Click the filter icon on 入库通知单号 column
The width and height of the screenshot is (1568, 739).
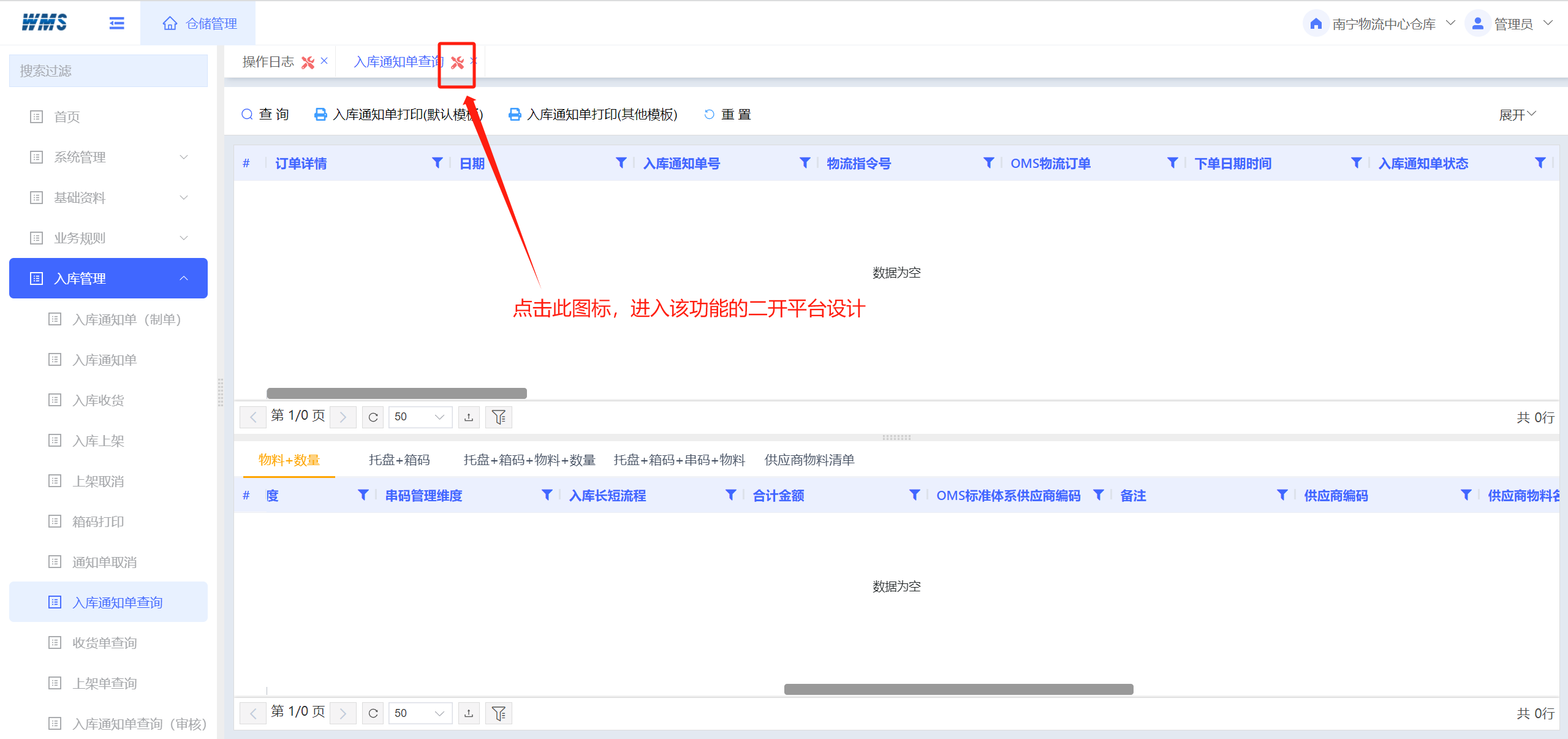pos(805,163)
